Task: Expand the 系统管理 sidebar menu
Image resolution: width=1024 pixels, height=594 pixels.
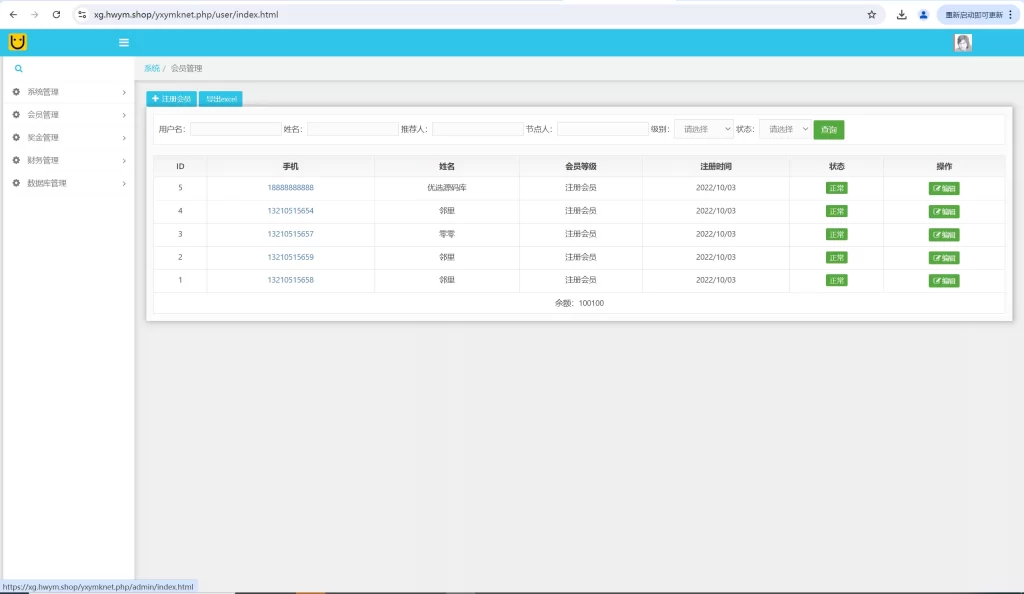Action: point(69,92)
